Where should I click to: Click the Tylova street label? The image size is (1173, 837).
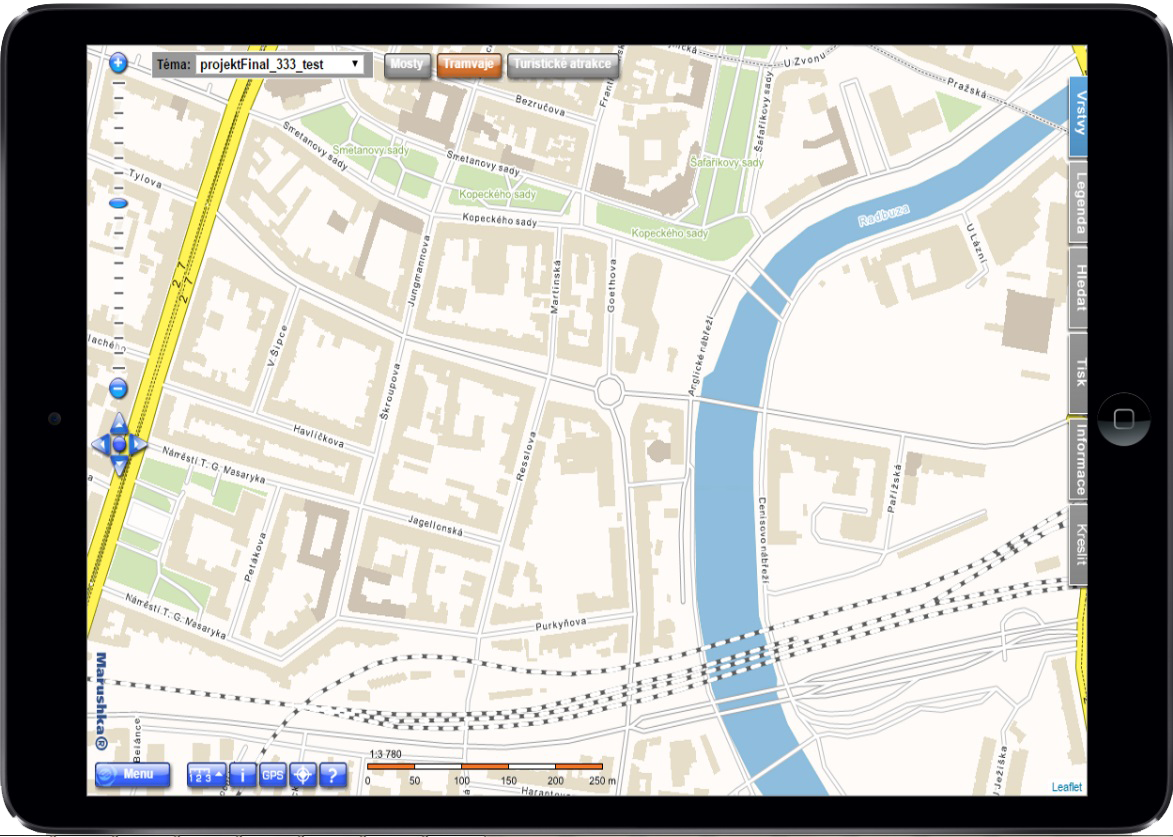(145, 178)
